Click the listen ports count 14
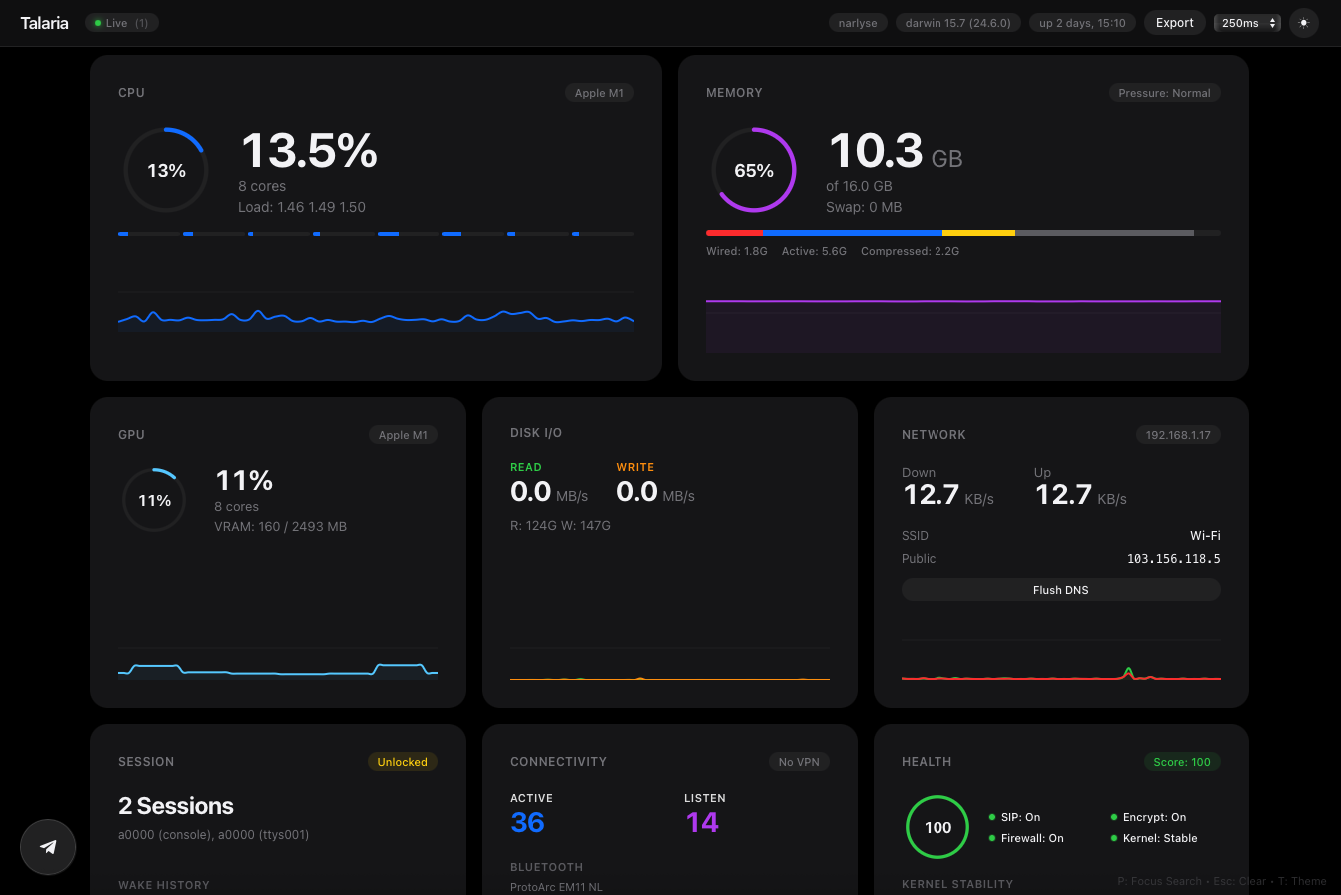Viewport: 1341px width, 895px height. pos(702,822)
